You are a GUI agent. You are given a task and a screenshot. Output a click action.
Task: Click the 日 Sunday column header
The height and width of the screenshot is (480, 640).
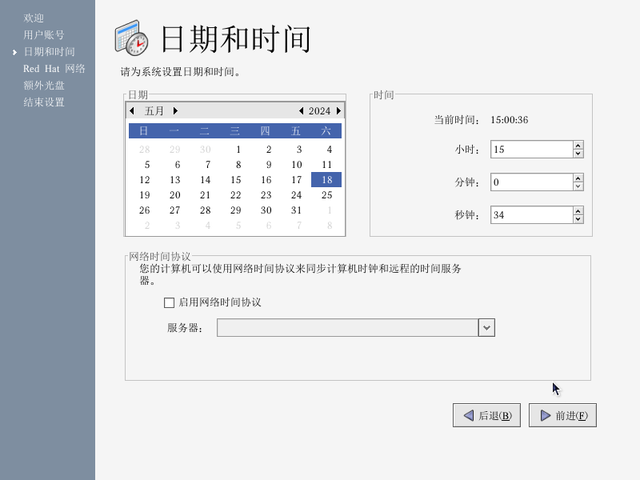point(144,131)
